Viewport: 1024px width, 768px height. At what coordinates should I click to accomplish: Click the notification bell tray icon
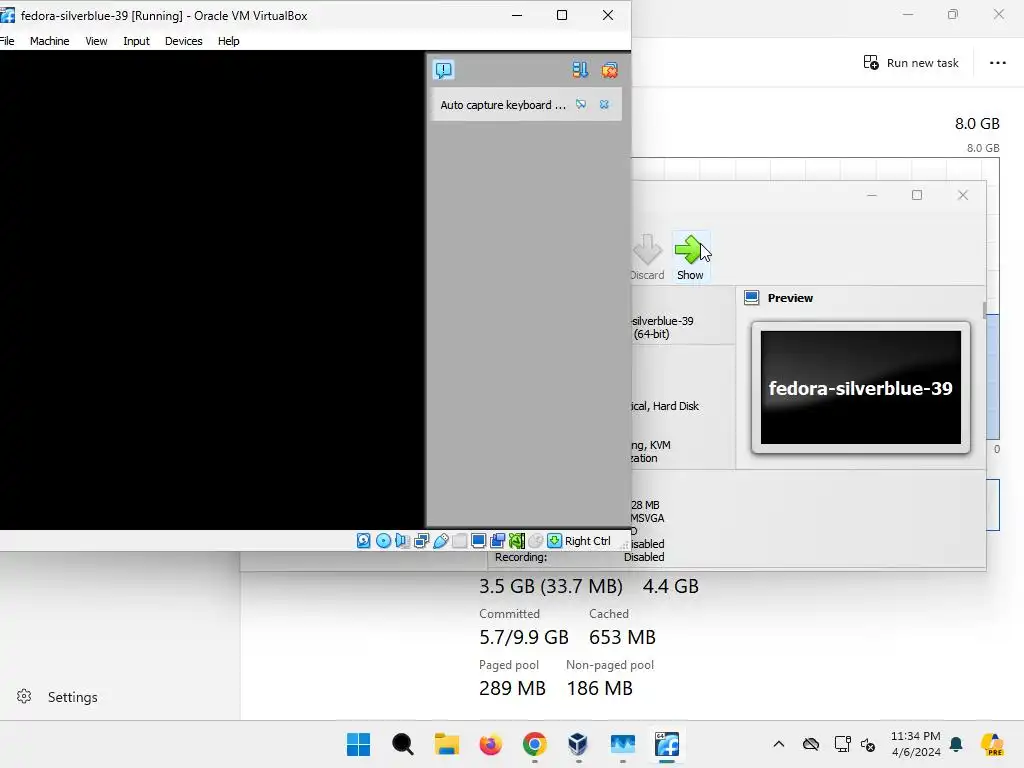coord(956,744)
